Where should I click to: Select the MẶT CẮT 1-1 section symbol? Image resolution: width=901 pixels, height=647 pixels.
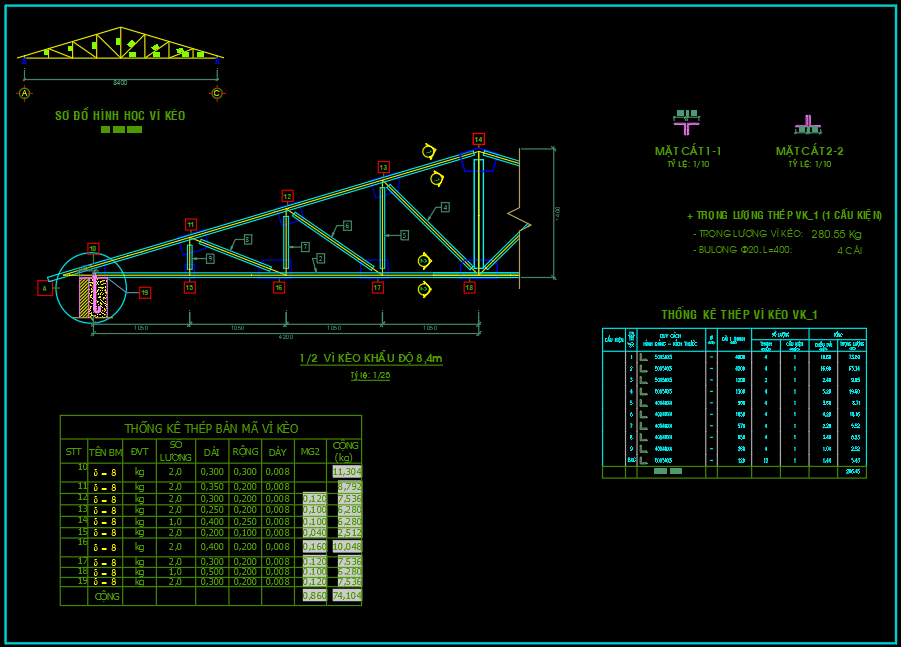click(687, 122)
